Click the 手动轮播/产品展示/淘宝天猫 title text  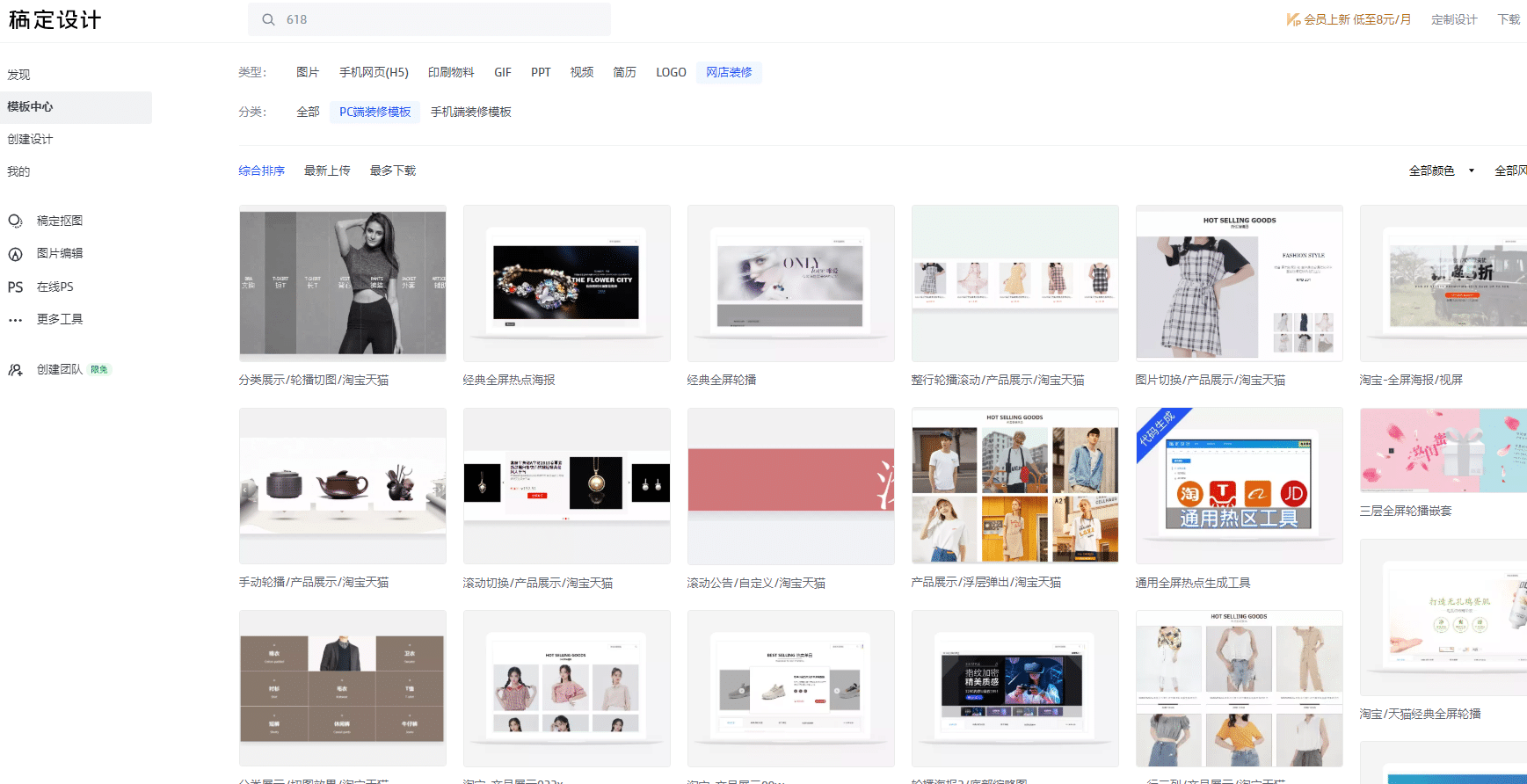click(x=314, y=583)
